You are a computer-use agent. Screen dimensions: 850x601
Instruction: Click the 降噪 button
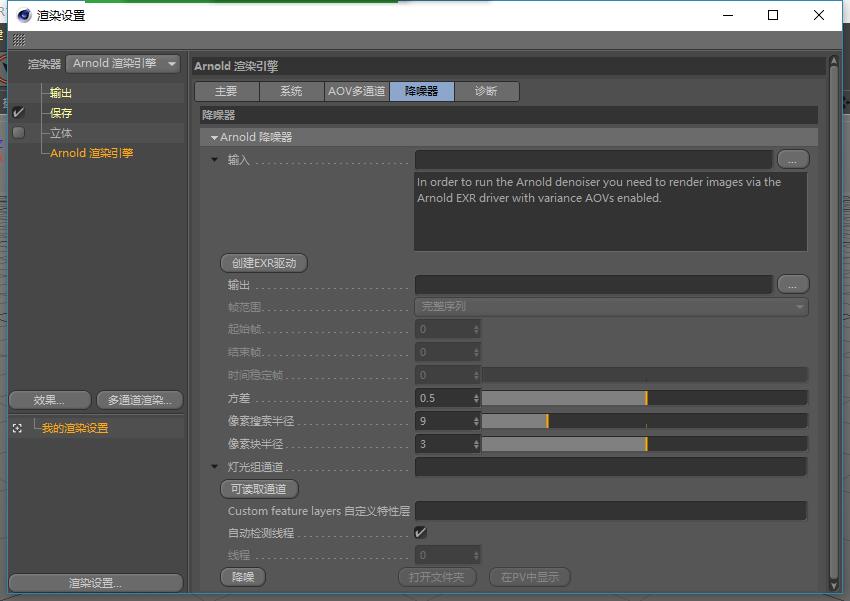(x=243, y=577)
